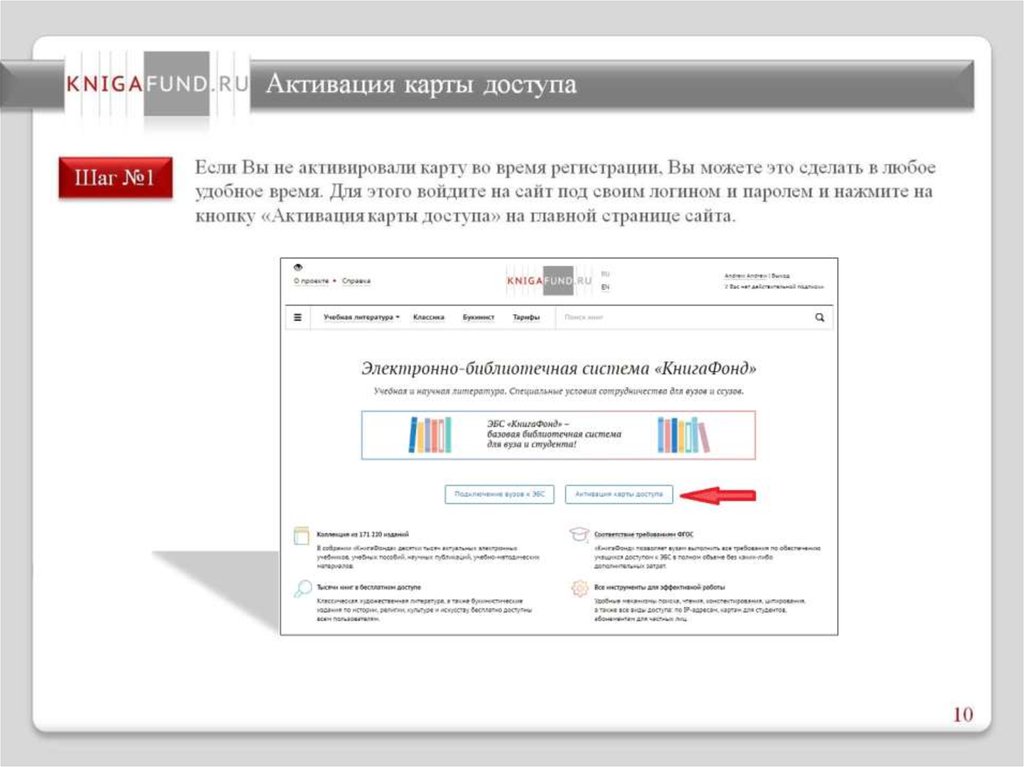Click the eye accessibility icon
The image size is (1024, 767).
(298, 267)
